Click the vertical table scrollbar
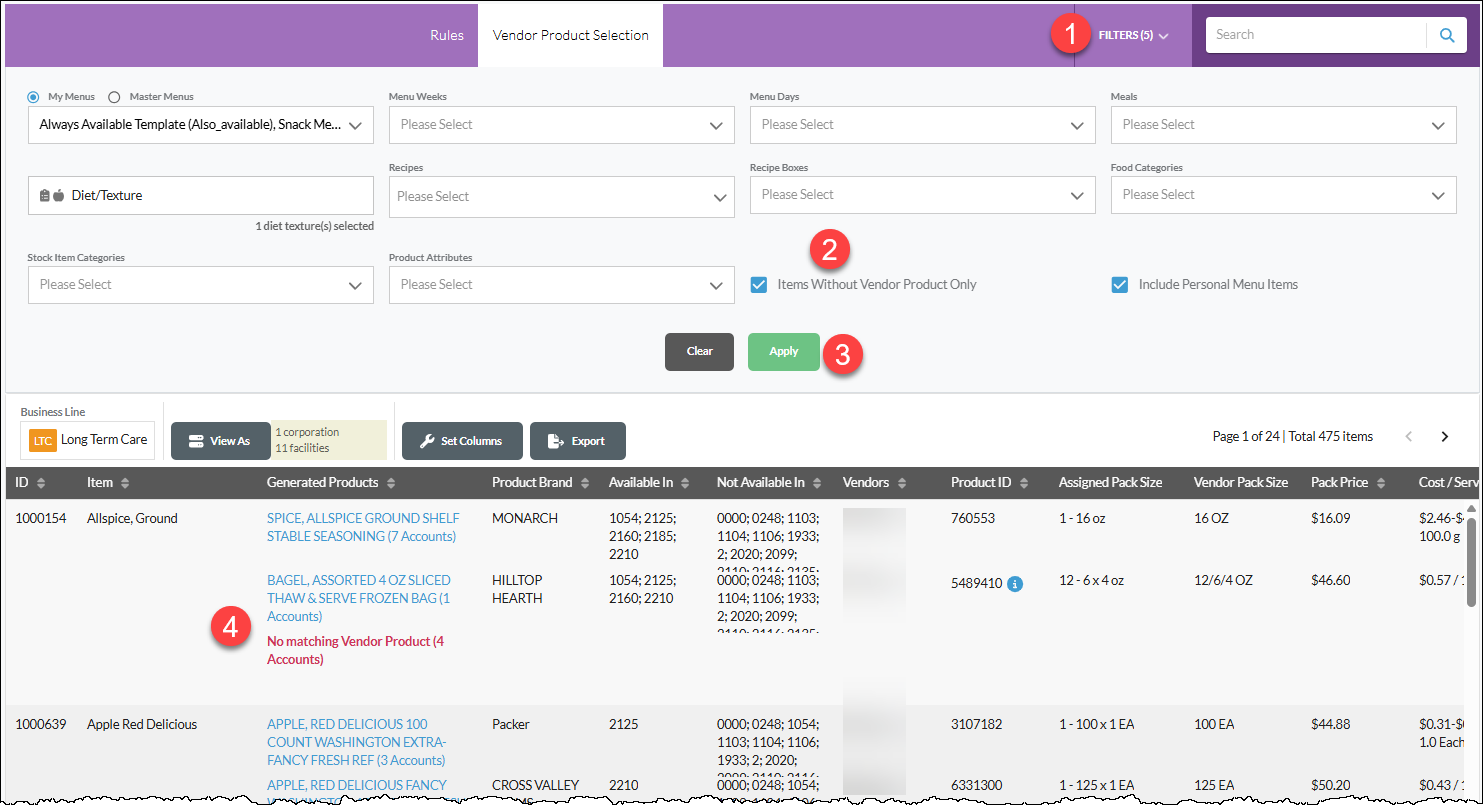Image resolution: width=1483 pixels, height=805 pixels. pyautogui.click(x=1471, y=570)
